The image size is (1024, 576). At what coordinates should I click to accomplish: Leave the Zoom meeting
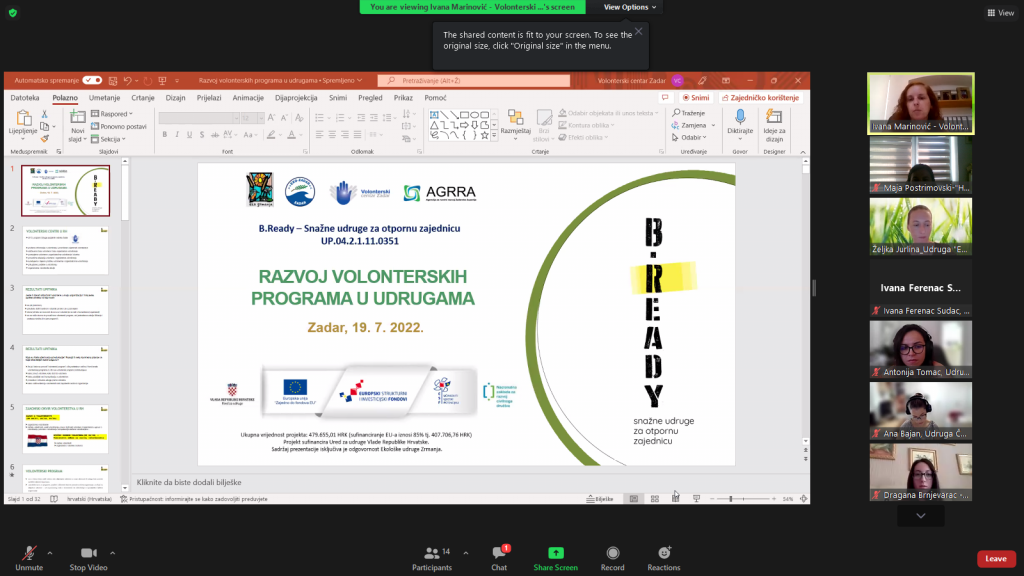995,559
